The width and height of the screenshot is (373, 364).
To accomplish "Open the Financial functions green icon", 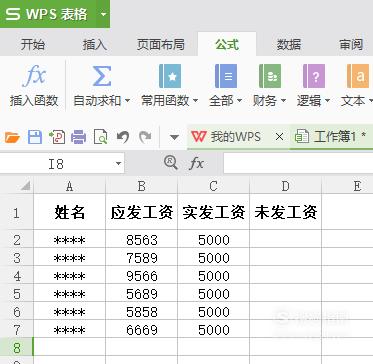I will [x=270, y=76].
